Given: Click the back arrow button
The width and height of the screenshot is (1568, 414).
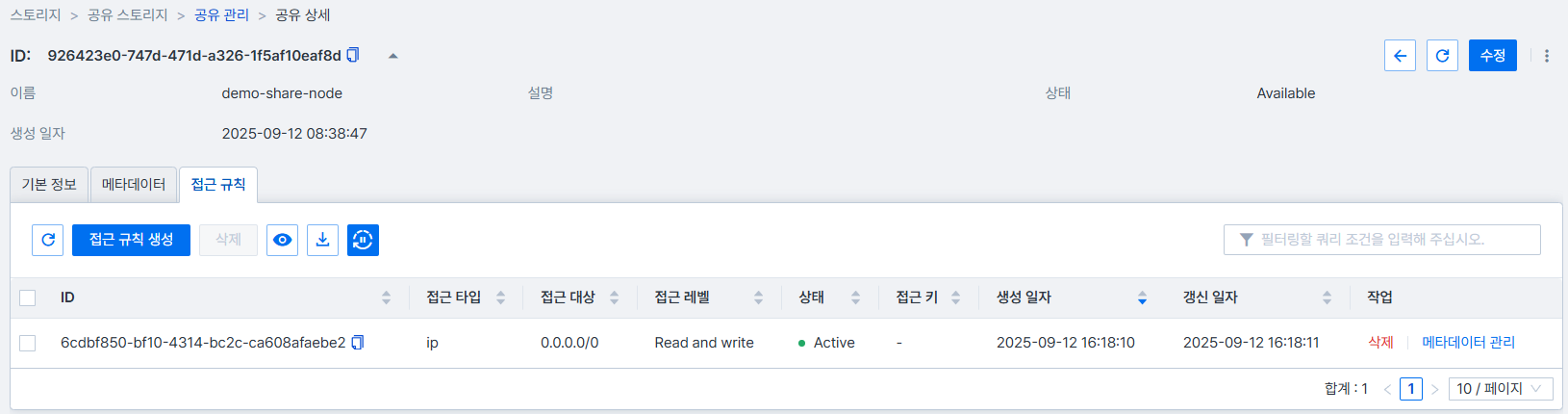Looking at the screenshot, I should (1400, 56).
